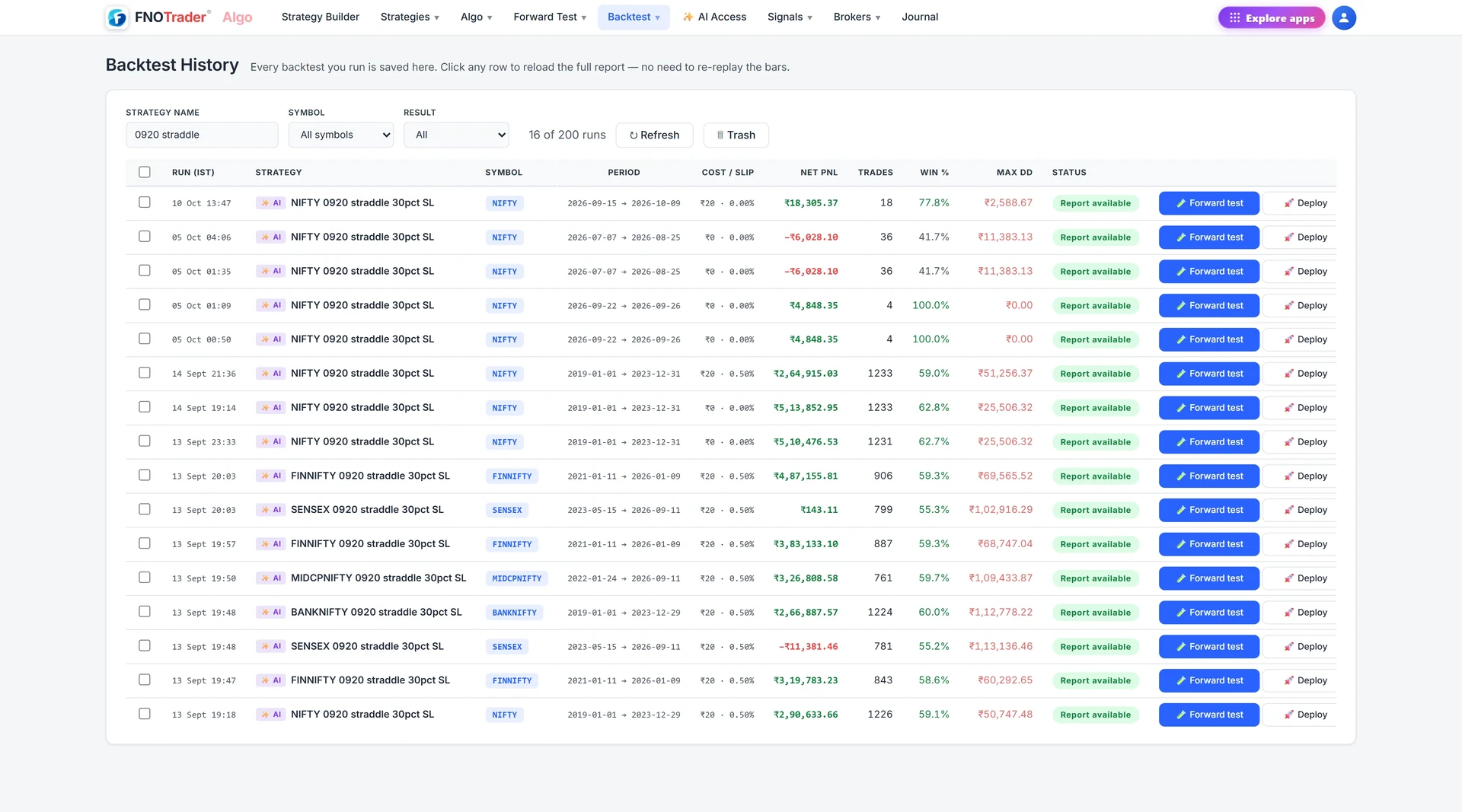The image size is (1462, 812).
Task: Open the Strategy Builder page
Action: (320, 17)
